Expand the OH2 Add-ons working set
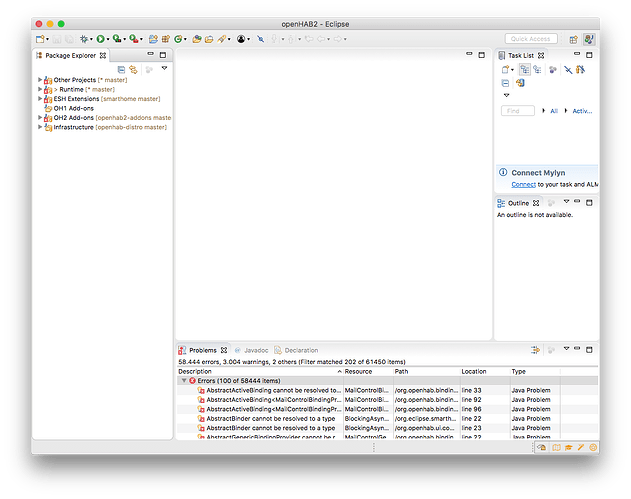631x499 pixels. point(40,118)
